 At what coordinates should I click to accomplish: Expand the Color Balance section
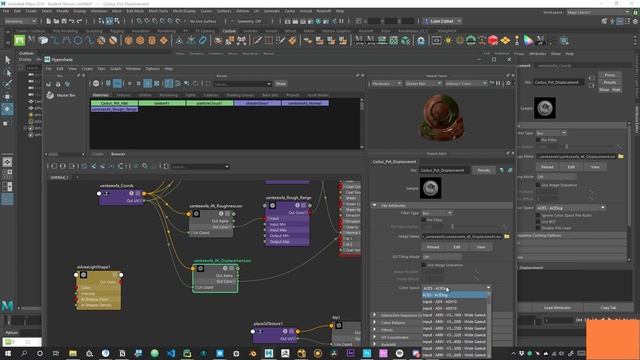pos(374,322)
